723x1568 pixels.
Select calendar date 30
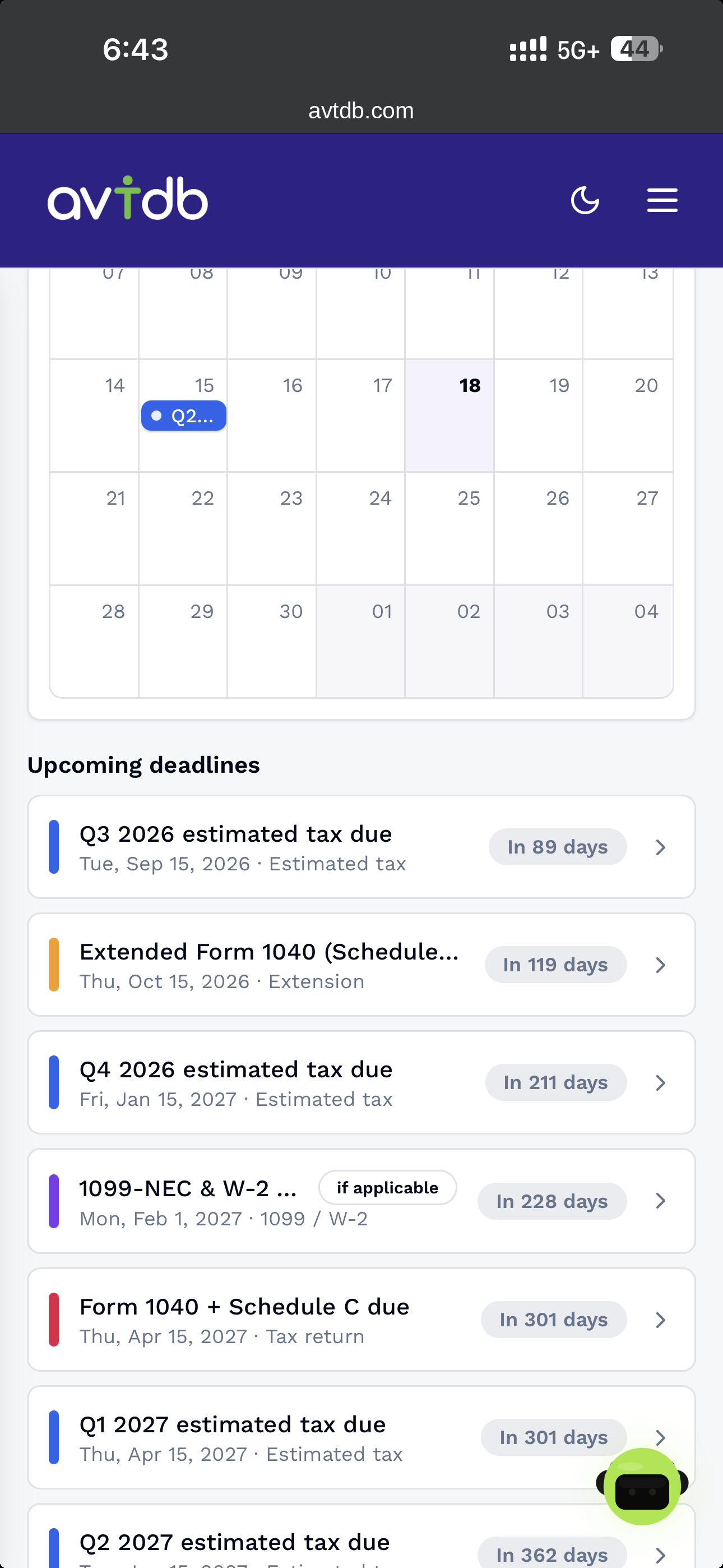pos(272,642)
